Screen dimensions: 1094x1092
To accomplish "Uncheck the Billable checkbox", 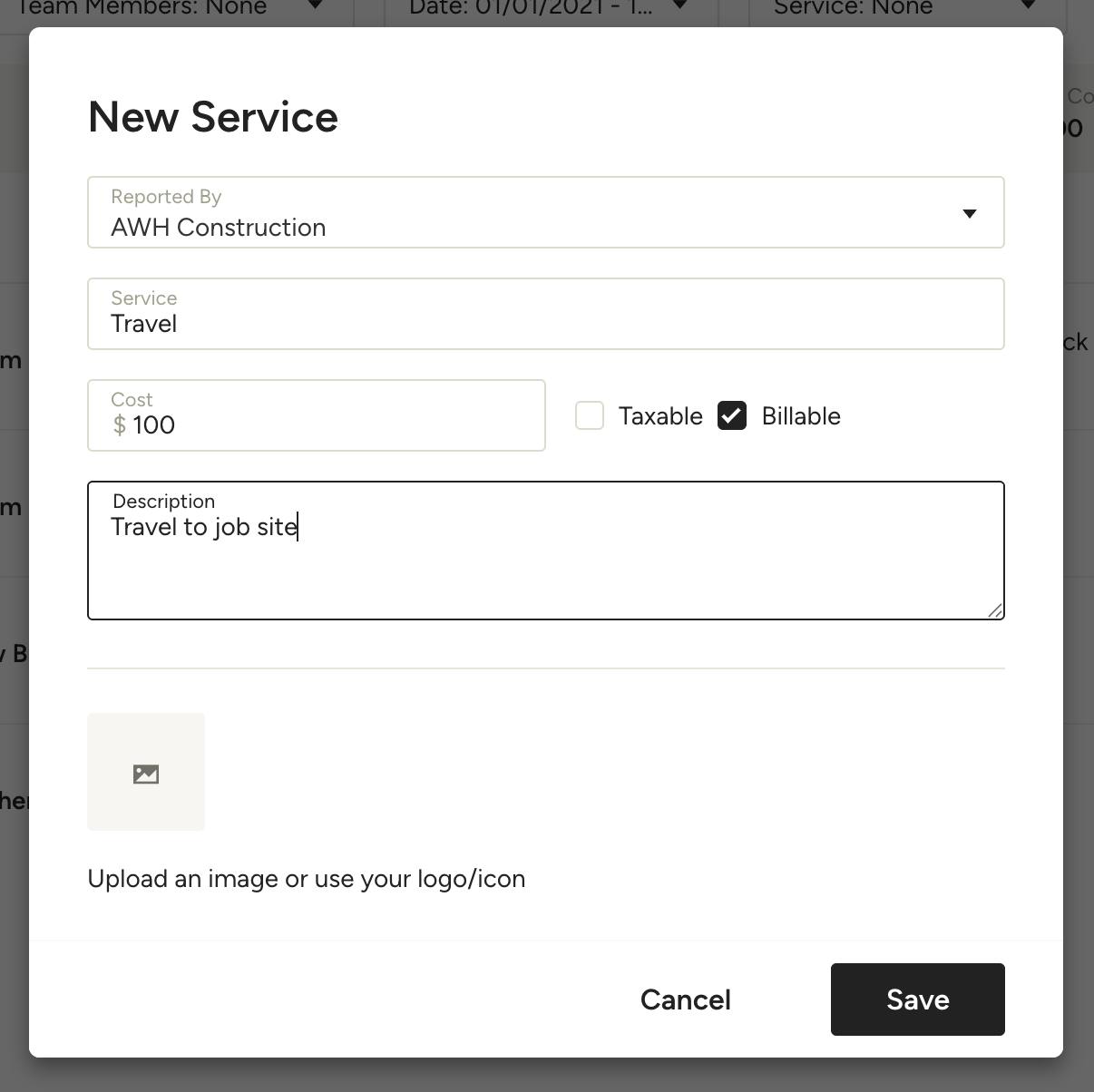I will 732,415.
